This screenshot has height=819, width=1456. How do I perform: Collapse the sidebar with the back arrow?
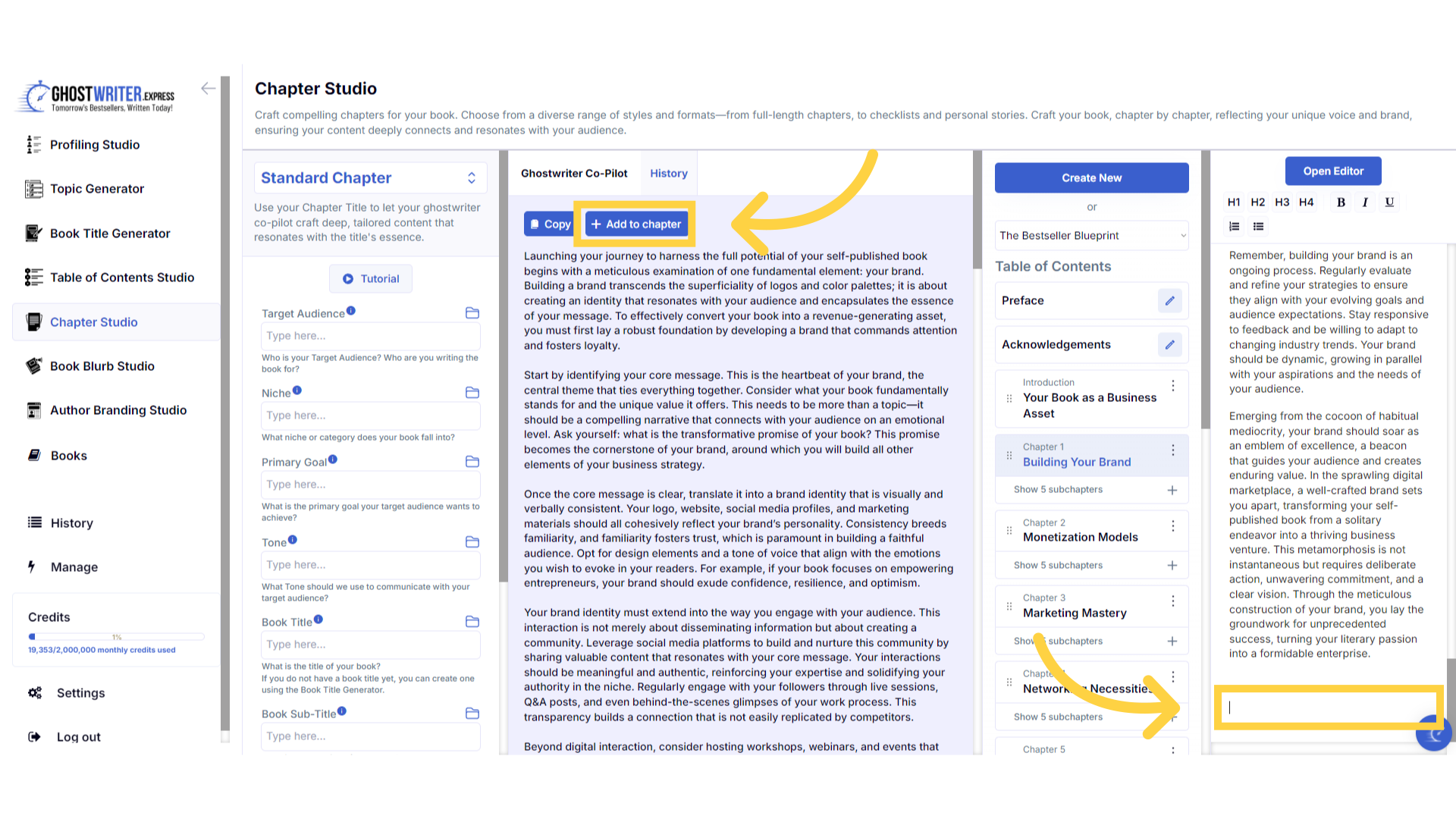(208, 89)
